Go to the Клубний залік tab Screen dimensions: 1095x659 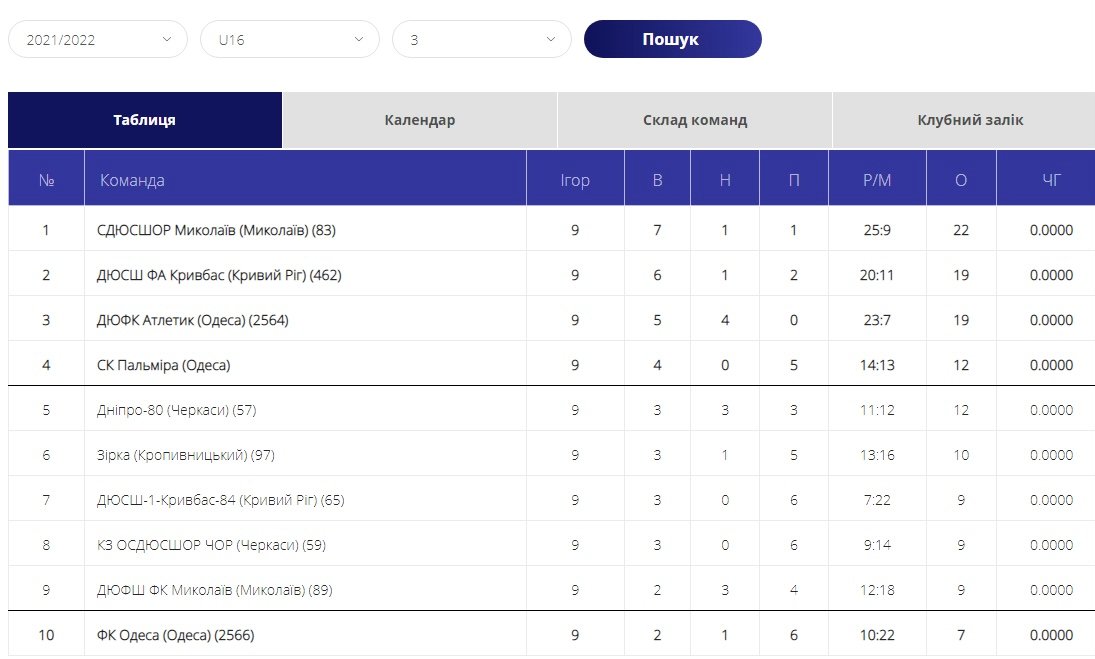[969, 120]
